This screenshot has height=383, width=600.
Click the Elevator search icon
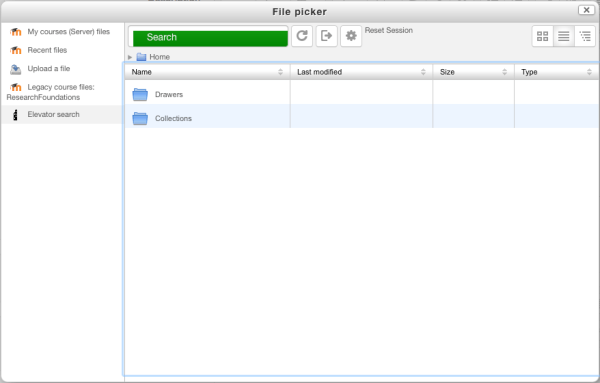(x=15, y=115)
